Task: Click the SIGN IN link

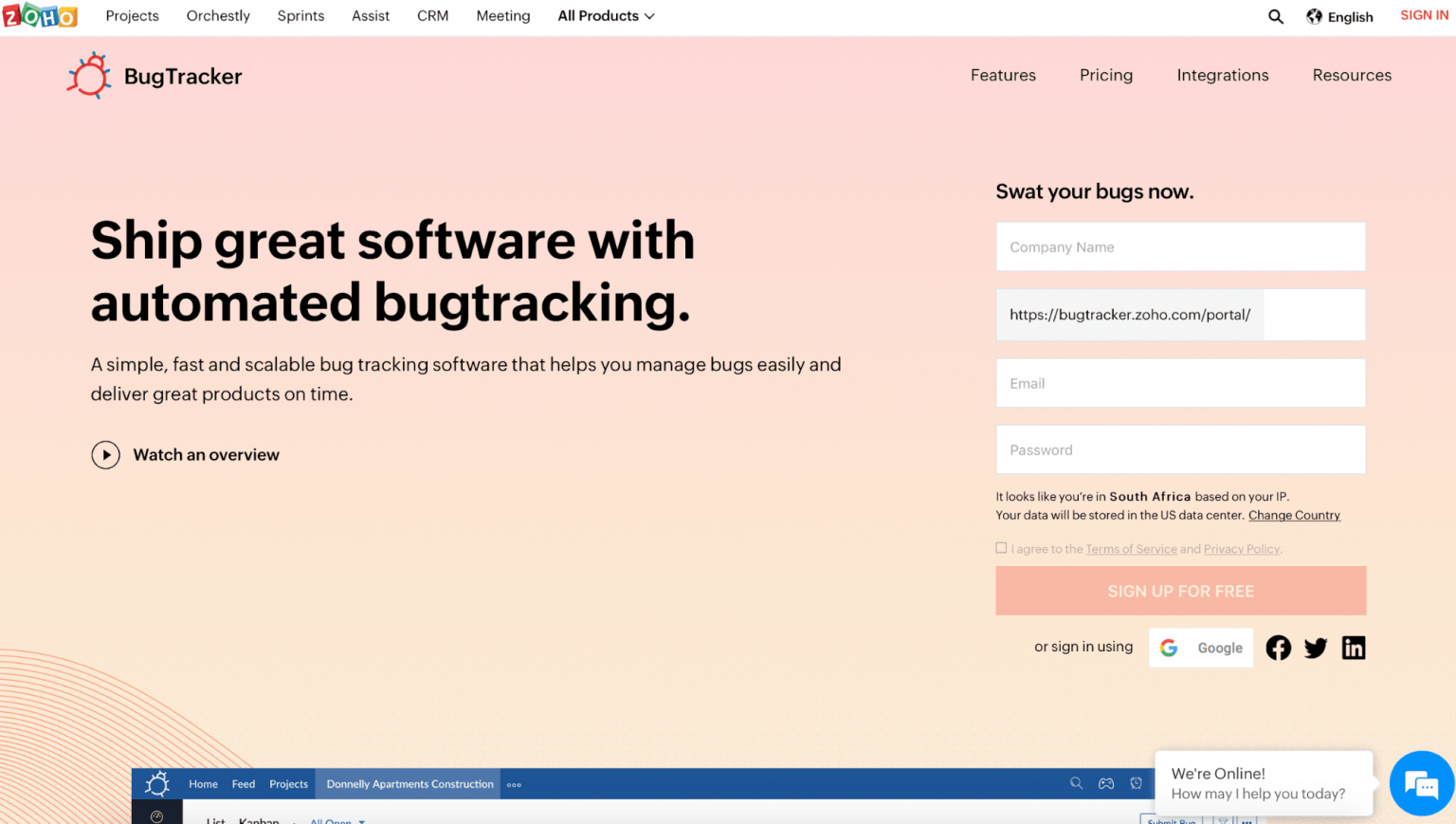Action: point(1424,14)
